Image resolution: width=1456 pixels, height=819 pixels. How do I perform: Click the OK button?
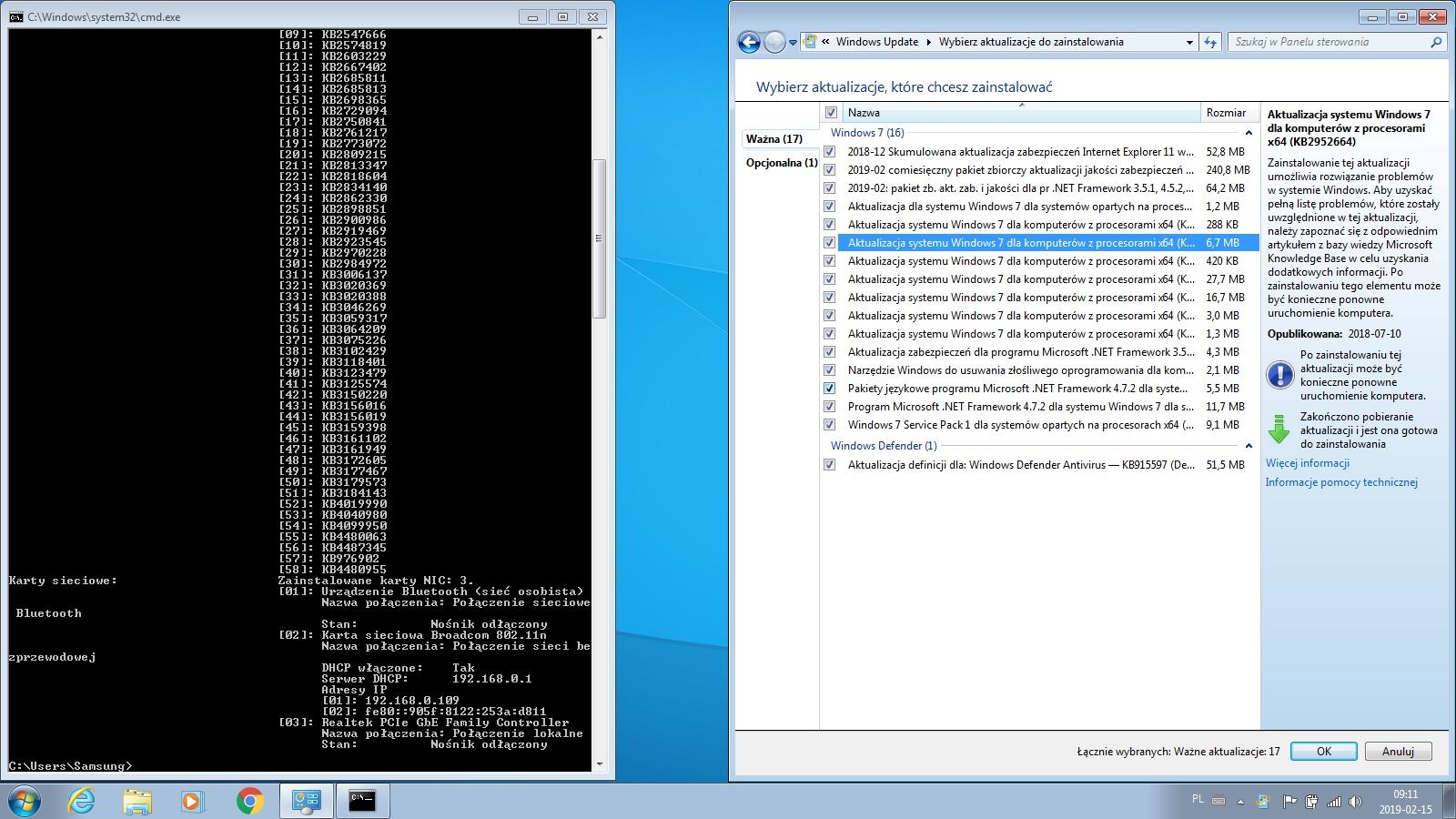1323,751
